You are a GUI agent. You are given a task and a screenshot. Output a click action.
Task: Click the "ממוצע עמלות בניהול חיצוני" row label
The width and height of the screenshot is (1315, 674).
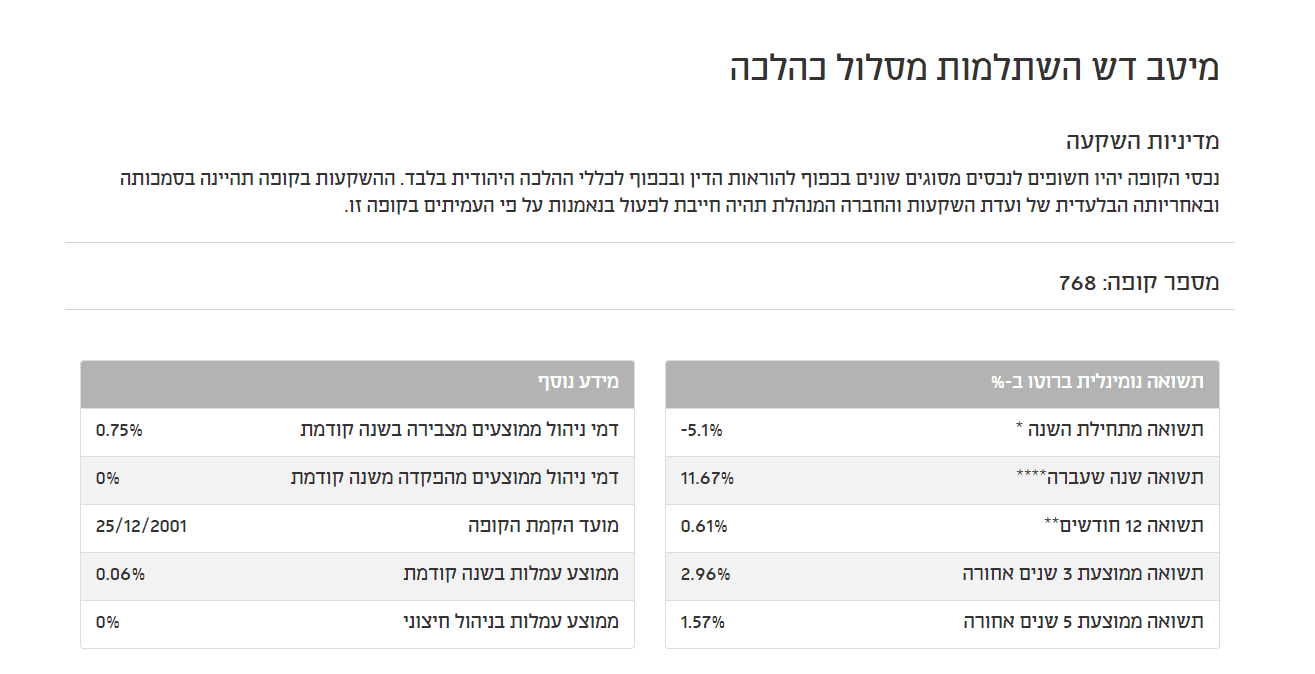510,622
